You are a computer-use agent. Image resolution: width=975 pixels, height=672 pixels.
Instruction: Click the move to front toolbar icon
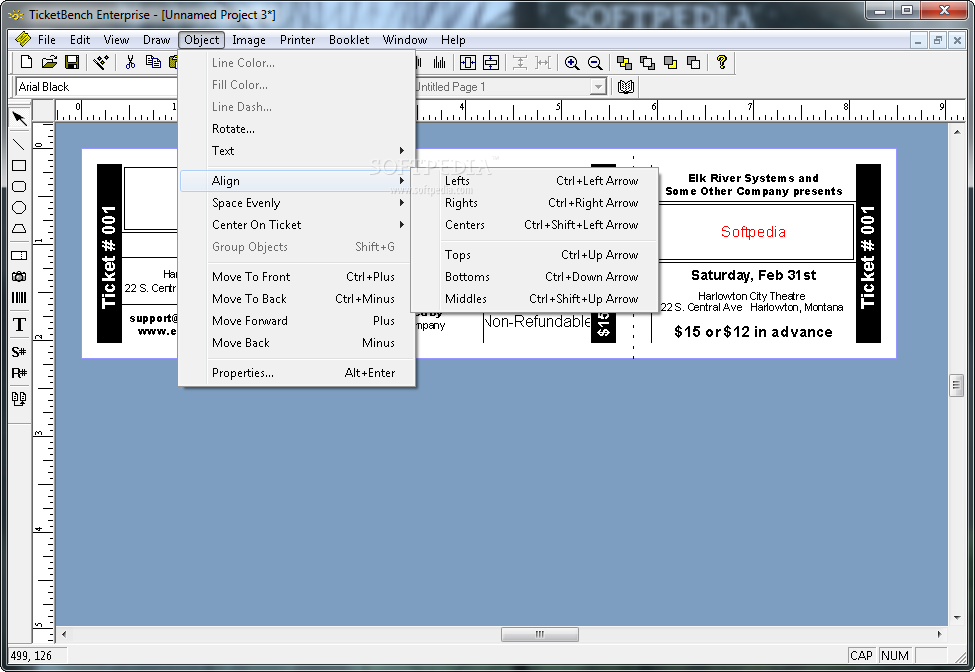coord(624,62)
